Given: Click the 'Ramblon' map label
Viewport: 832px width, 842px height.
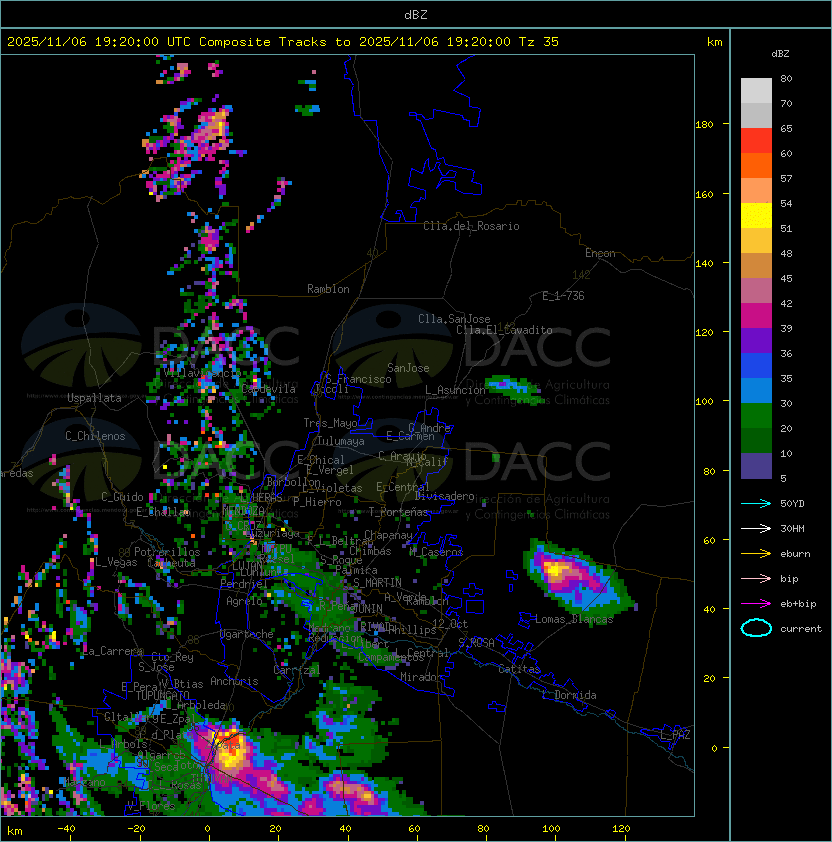Looking at the screenshot, I should pyautogui.click(x=328, y=289).
